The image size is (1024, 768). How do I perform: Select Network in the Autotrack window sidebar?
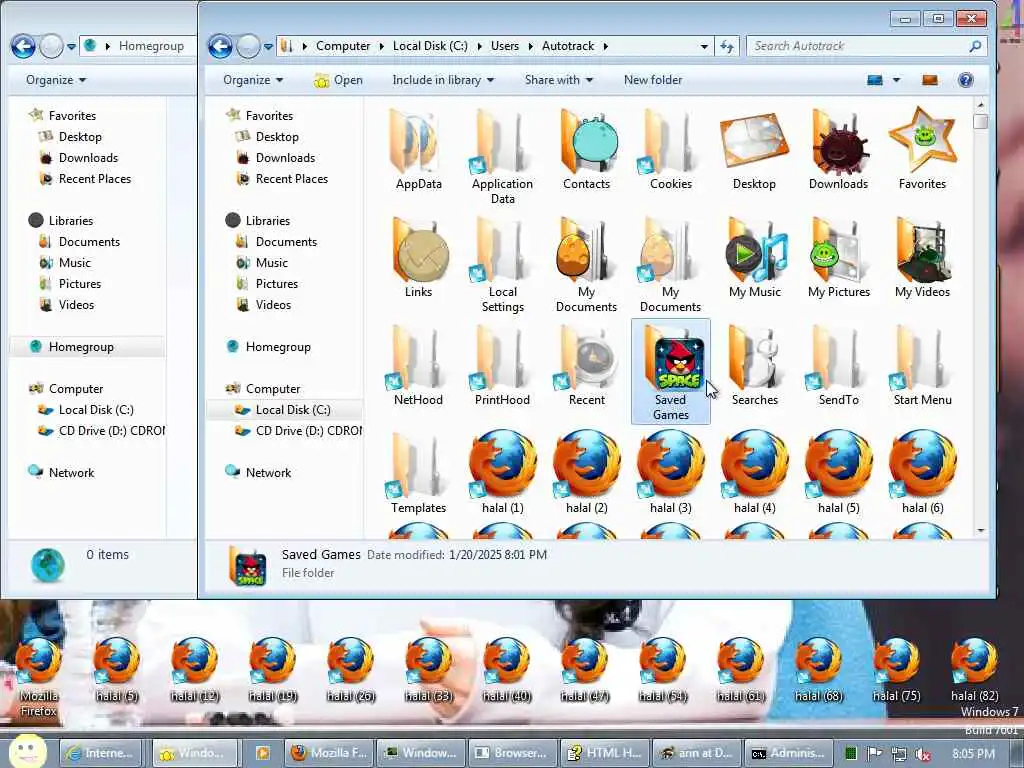tap(259, 472)
